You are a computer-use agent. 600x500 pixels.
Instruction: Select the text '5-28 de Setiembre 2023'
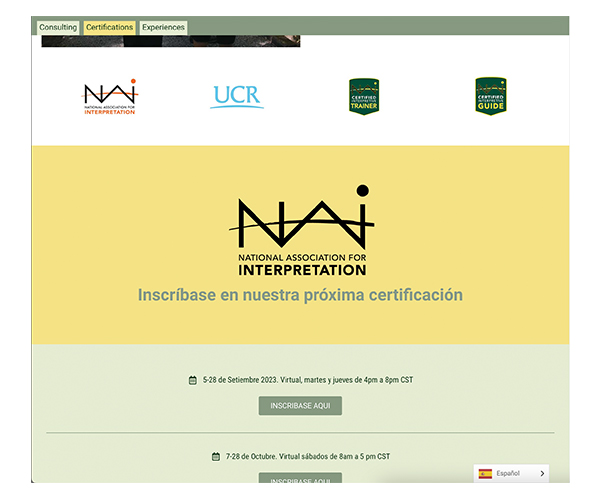point(240,380)
